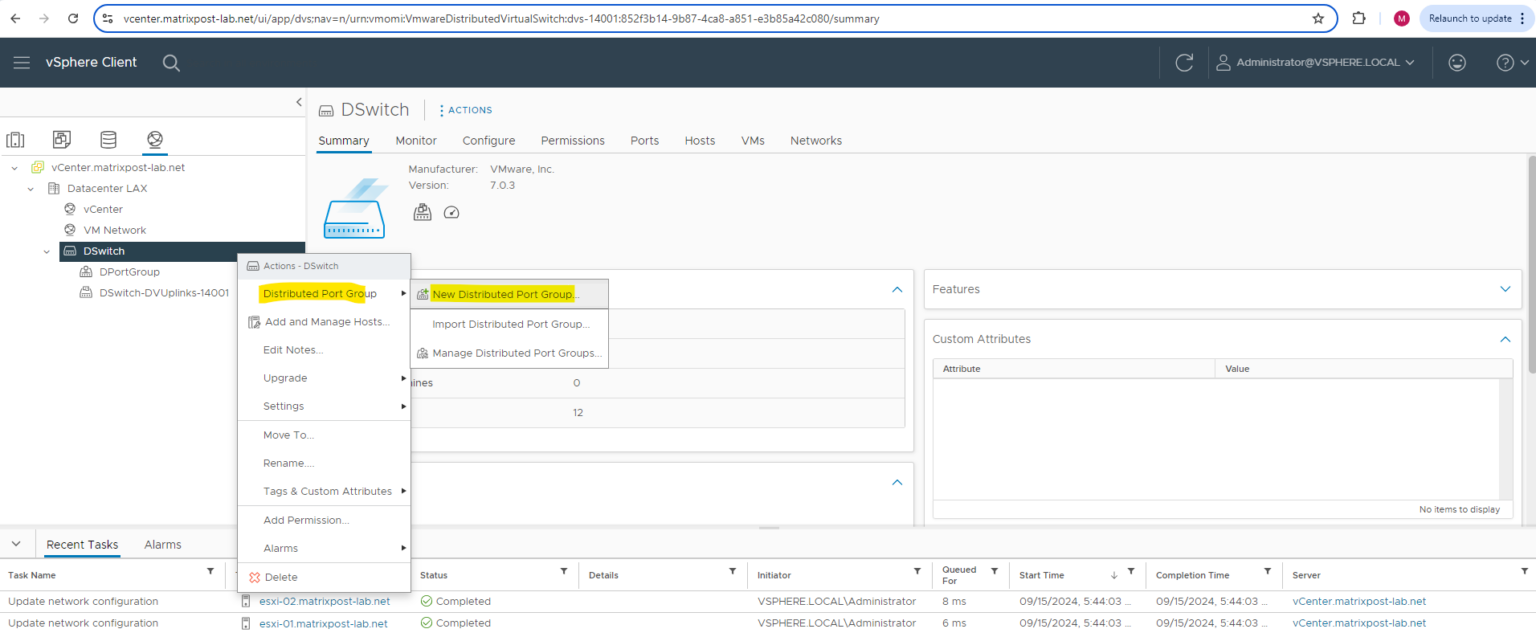Open the filter funnel on the Status column
The image size is (1536, 633).
click(x=564, y=574)
